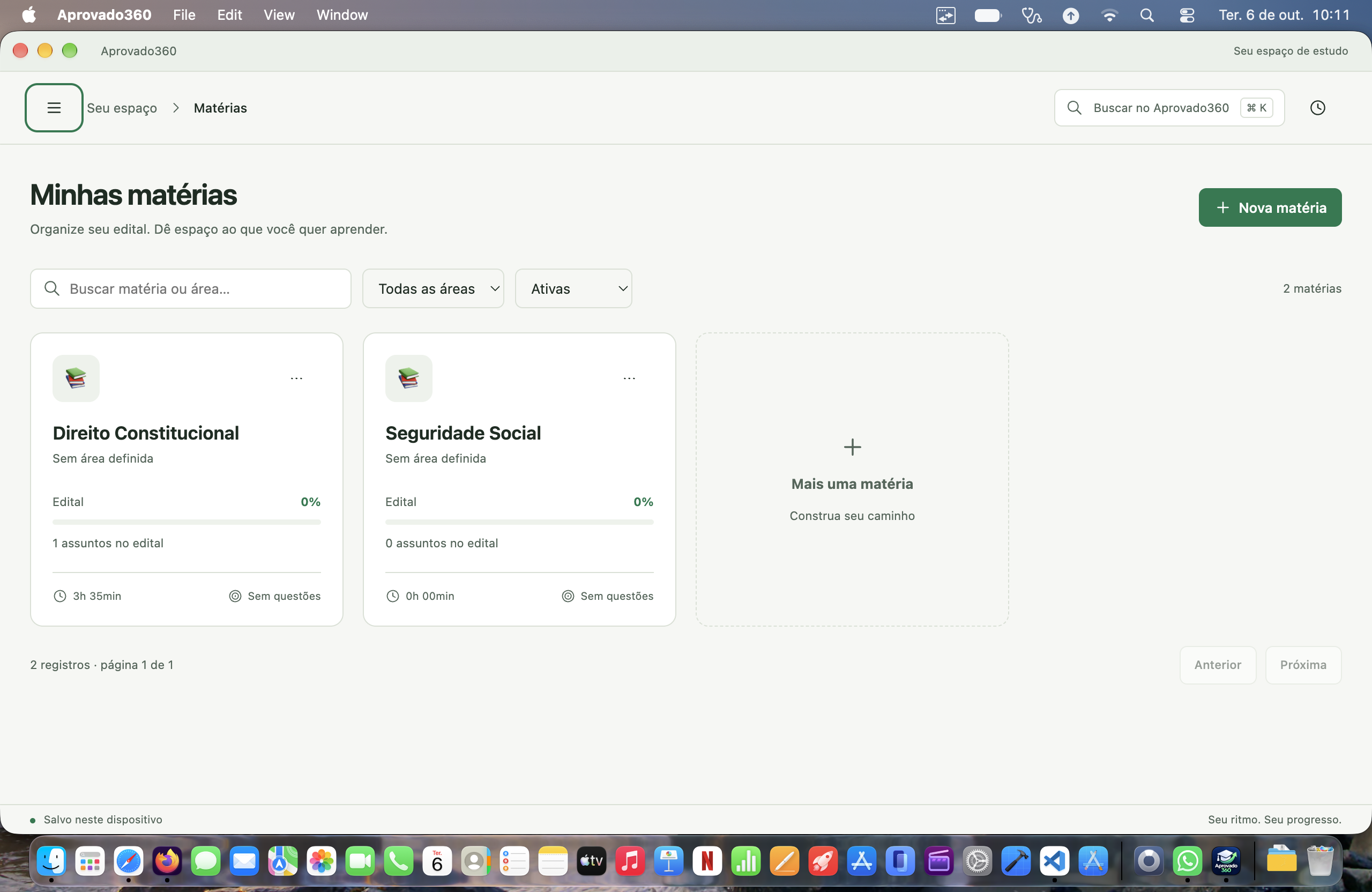Launch Firefox from the Dock
Screen dimensions: 1372x892
tap(167, 861)
